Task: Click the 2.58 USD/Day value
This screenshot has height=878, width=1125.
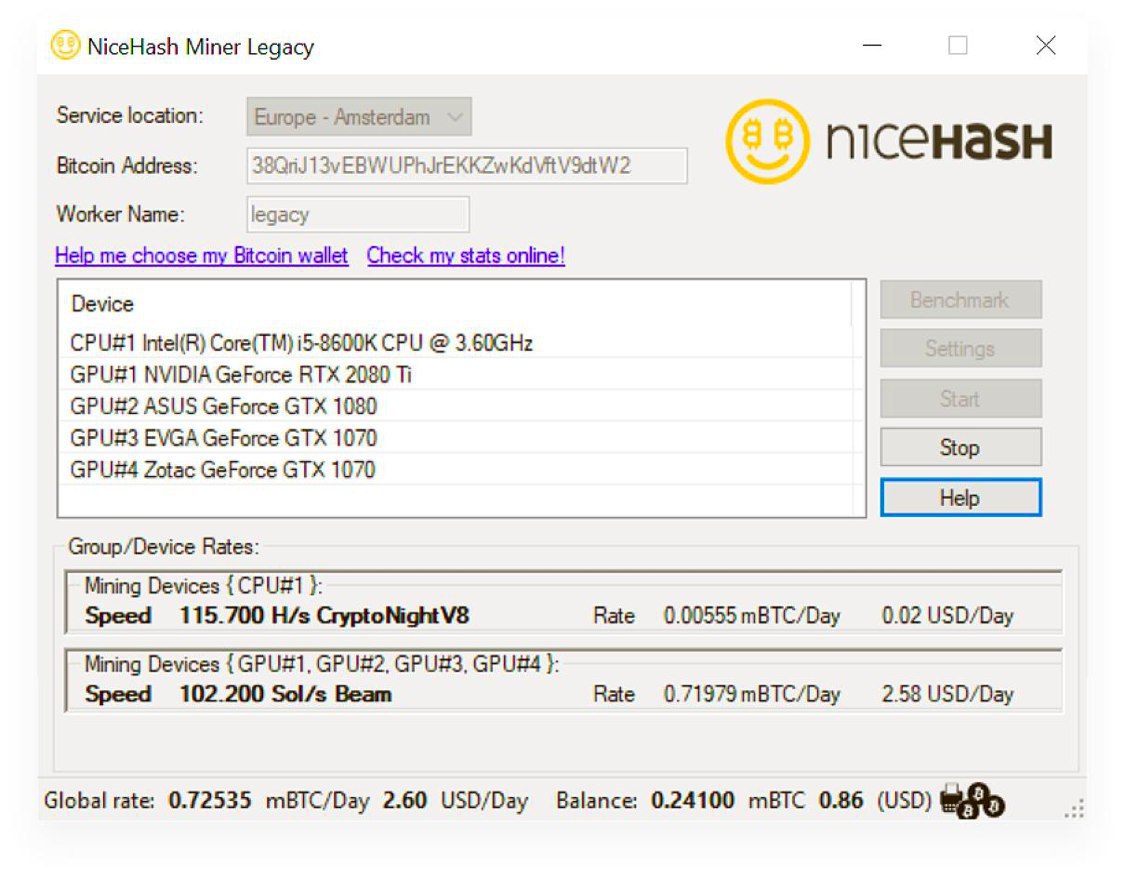Action: point(947,694)
